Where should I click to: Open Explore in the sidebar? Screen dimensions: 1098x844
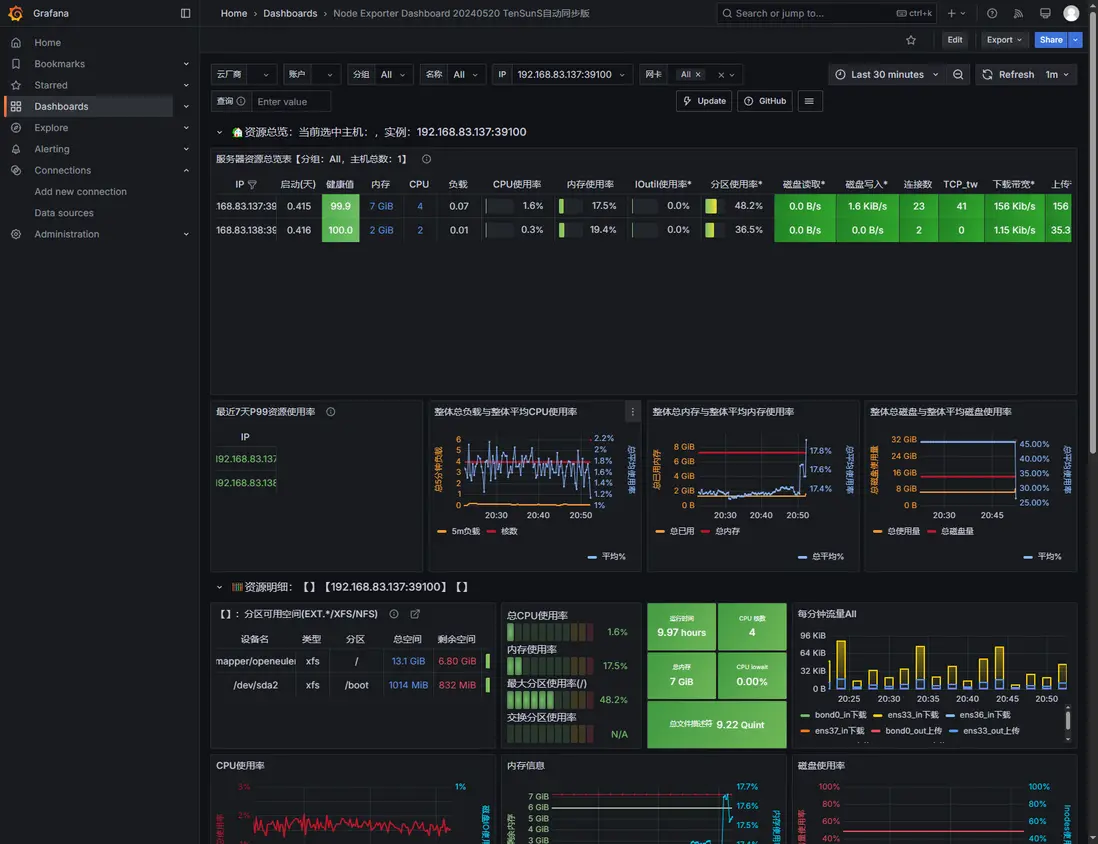click(51, 127)
